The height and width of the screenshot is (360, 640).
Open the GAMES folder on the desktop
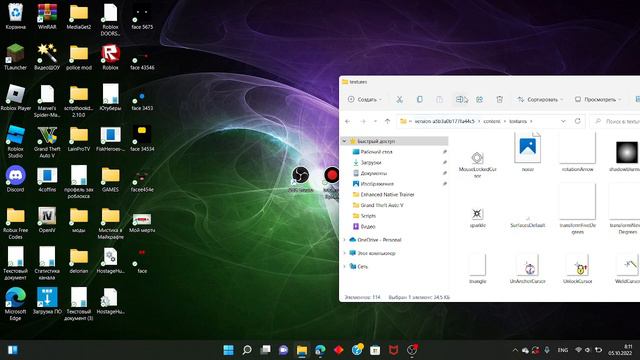[x=111, y=179]
